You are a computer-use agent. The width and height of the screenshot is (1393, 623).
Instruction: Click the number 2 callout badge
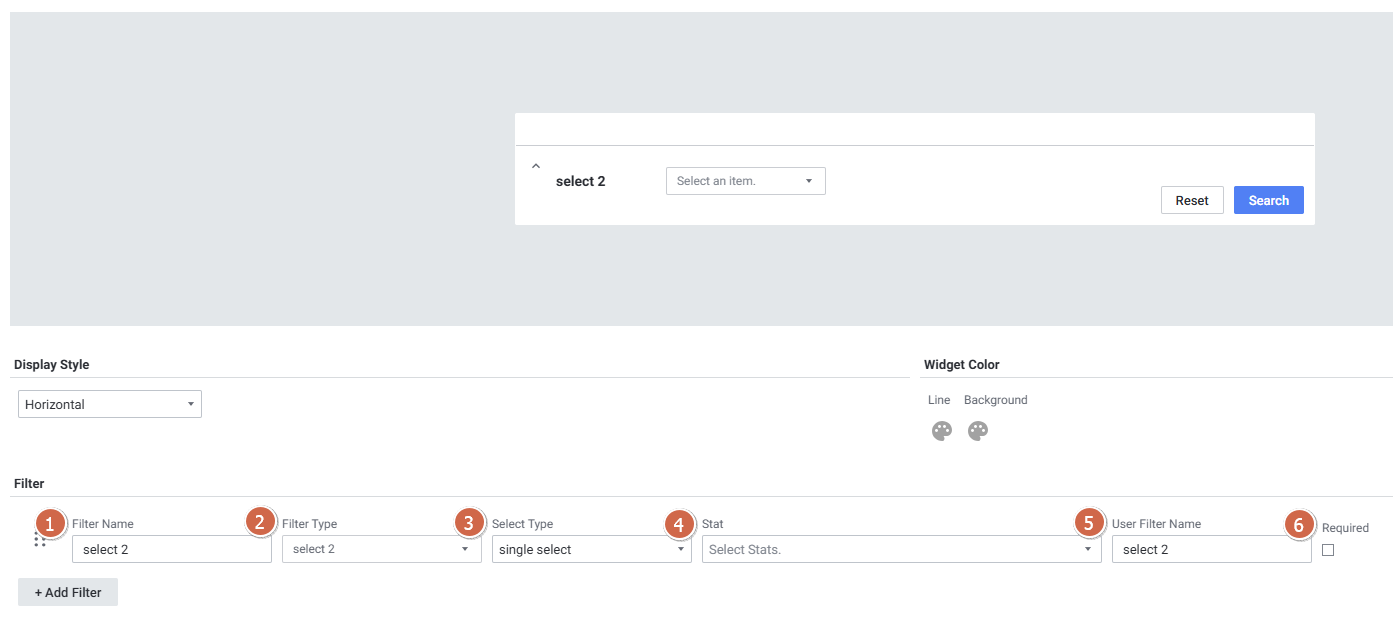coord(260,522)
